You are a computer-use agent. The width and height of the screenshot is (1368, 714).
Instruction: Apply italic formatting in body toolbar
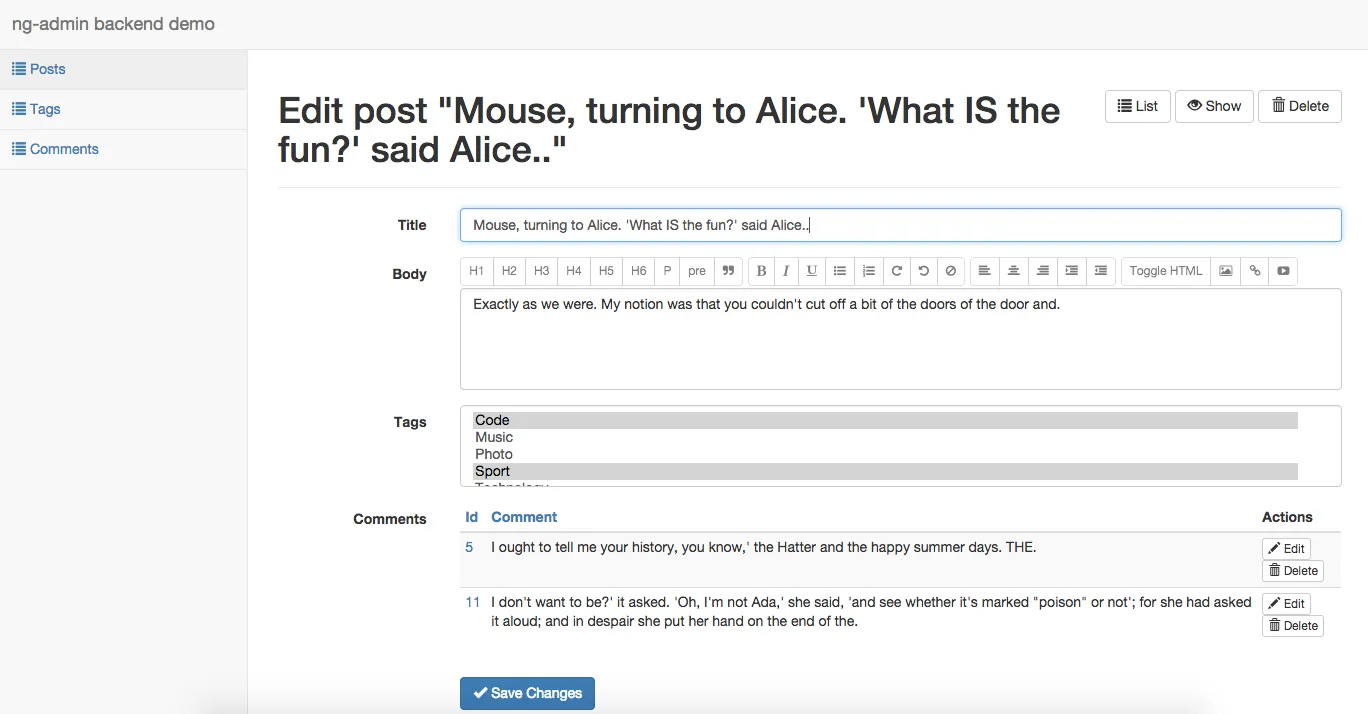point(786,271)
